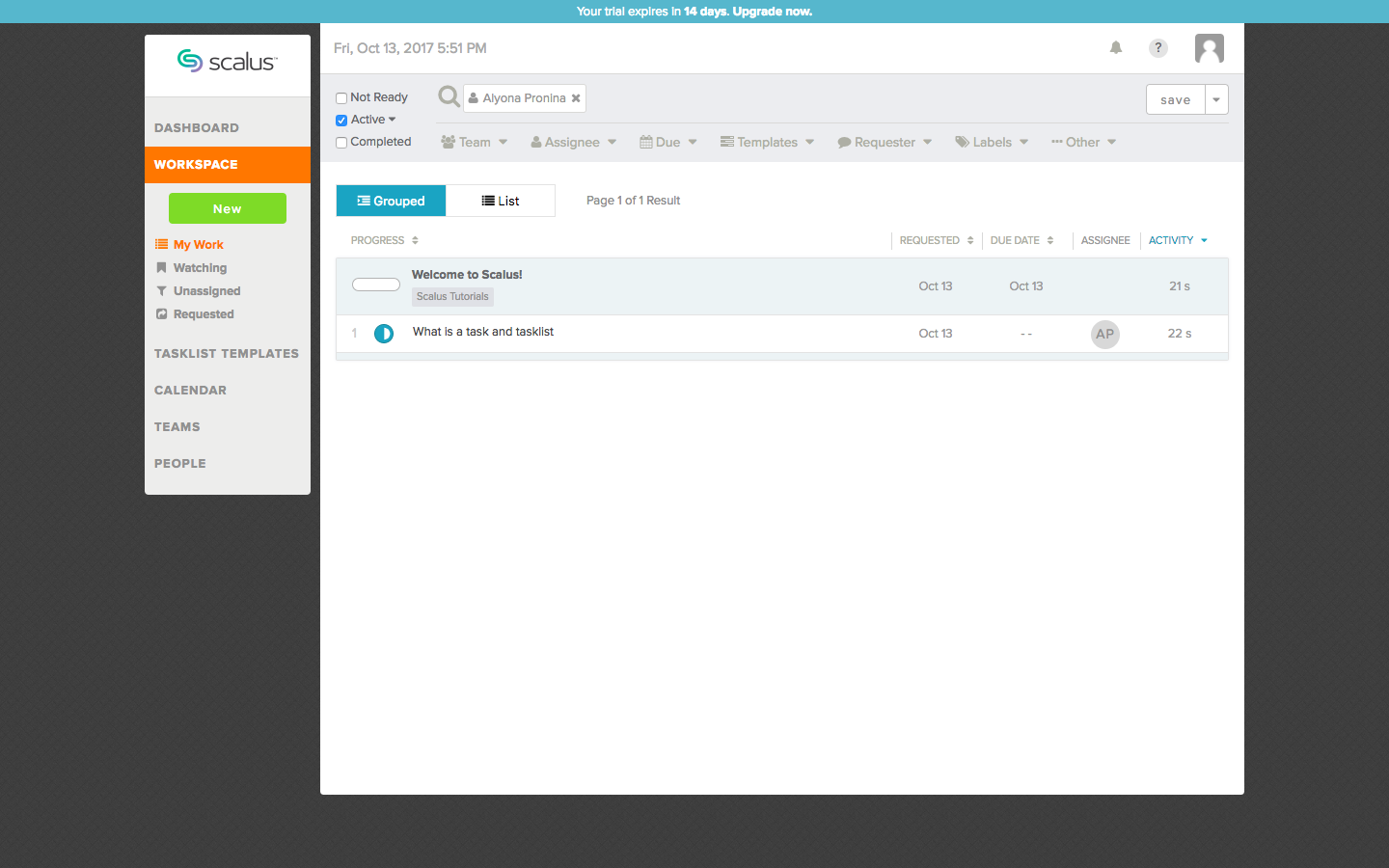Open task What is a task and tasklist

483,332
